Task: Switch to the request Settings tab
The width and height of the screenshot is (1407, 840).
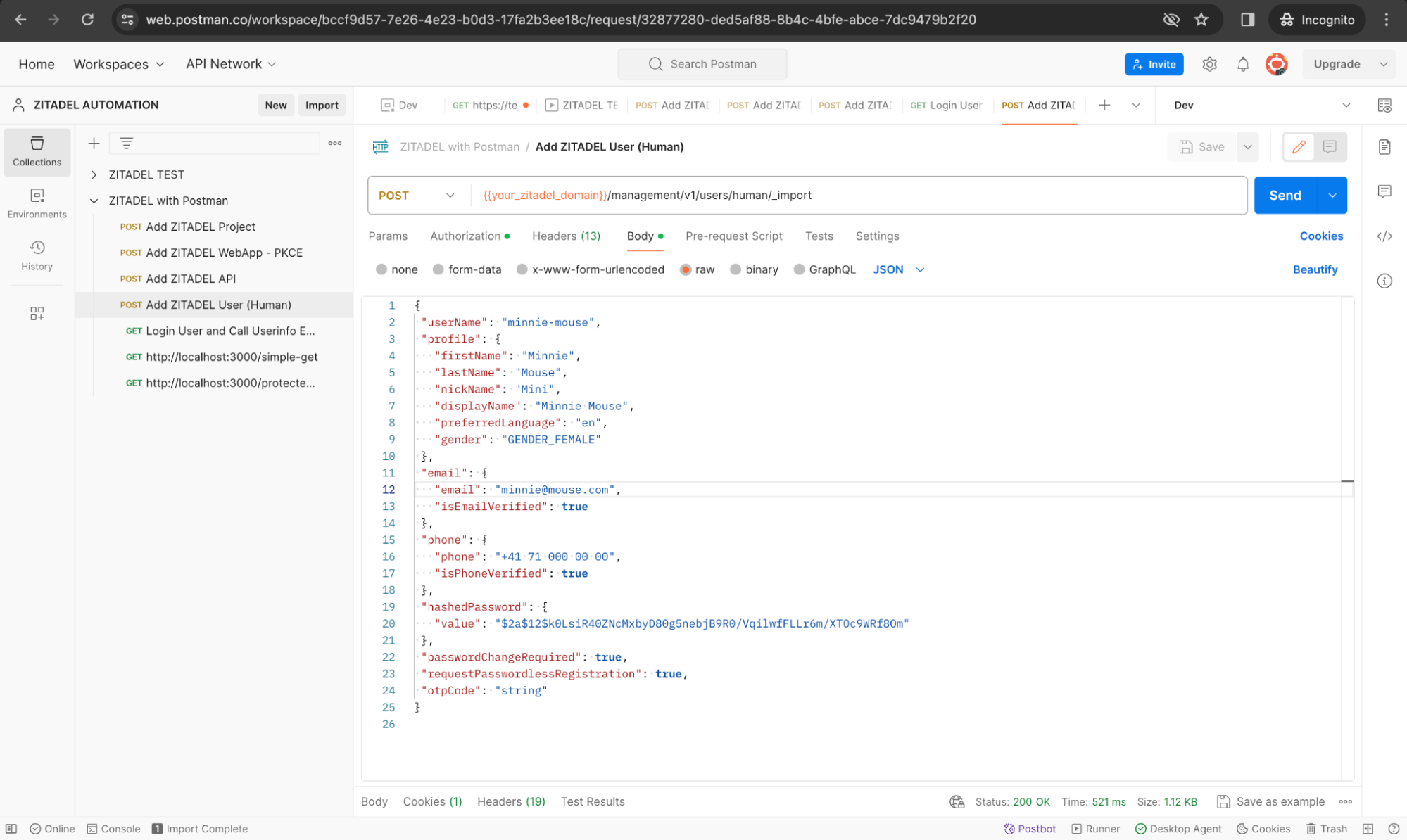Action: (x=877, y=236)
